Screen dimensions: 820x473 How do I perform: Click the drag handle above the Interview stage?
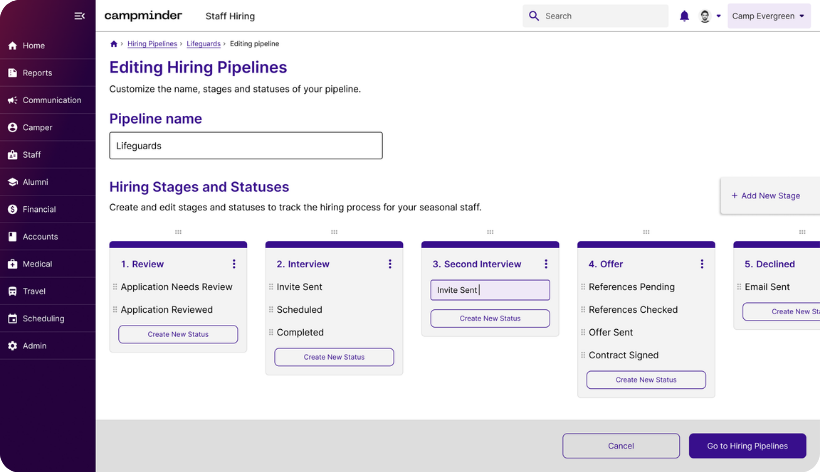click(x=334, y=232)
